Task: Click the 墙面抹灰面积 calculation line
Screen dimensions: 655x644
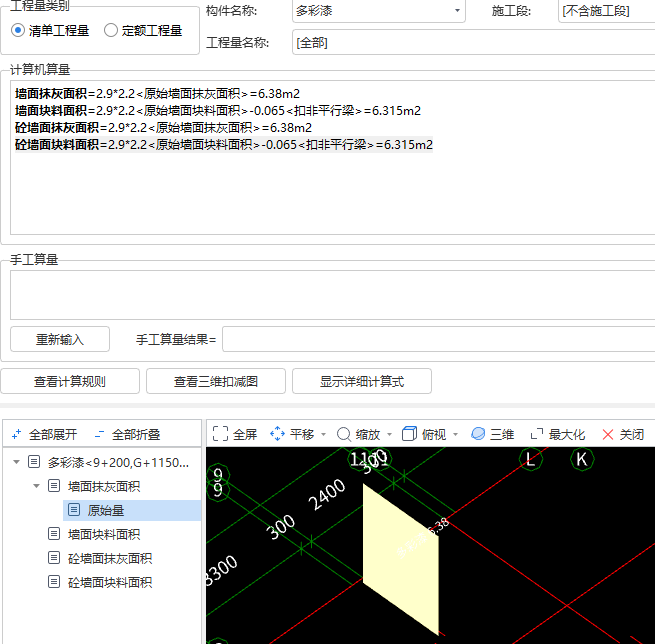Action: [x=157, y=94]
